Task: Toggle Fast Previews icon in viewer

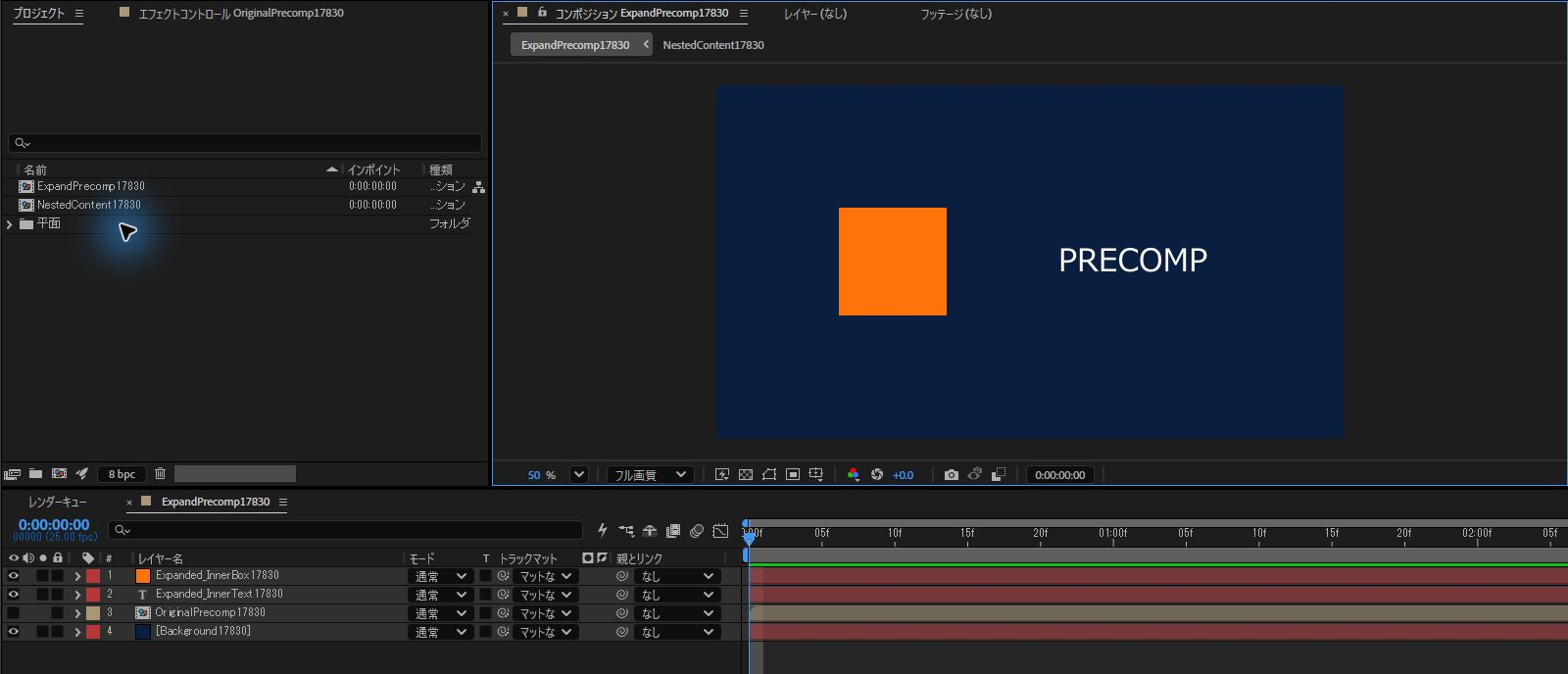Action: click(x=722, y=475)
